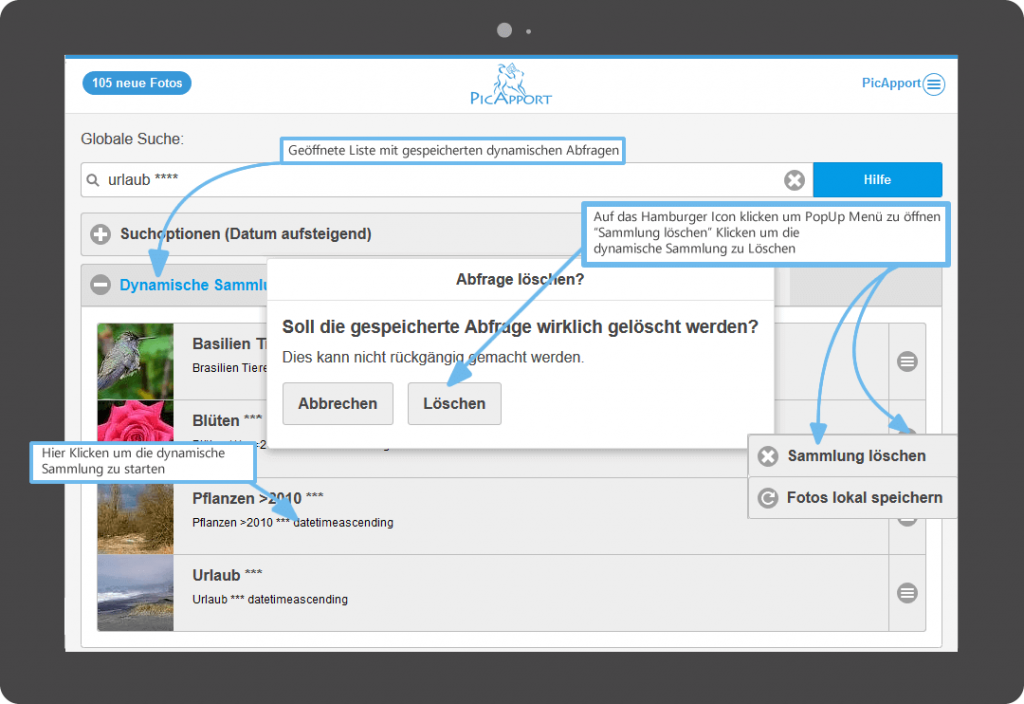Expand Suchoptionen with plus icon
The image size is (1024, 704).
coord(100,234)
